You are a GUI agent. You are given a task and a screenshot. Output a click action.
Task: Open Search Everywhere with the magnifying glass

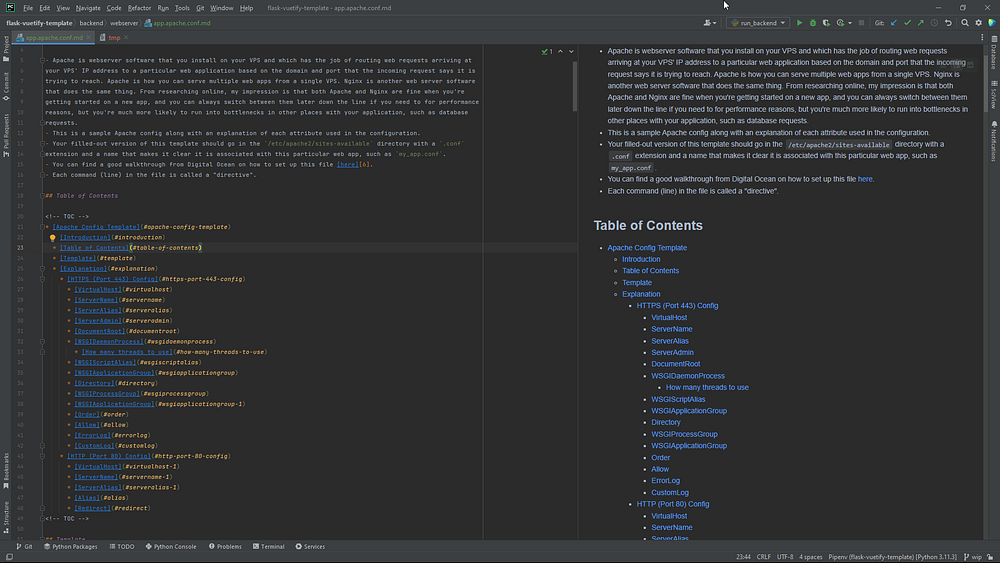click(x=966, y=22)
